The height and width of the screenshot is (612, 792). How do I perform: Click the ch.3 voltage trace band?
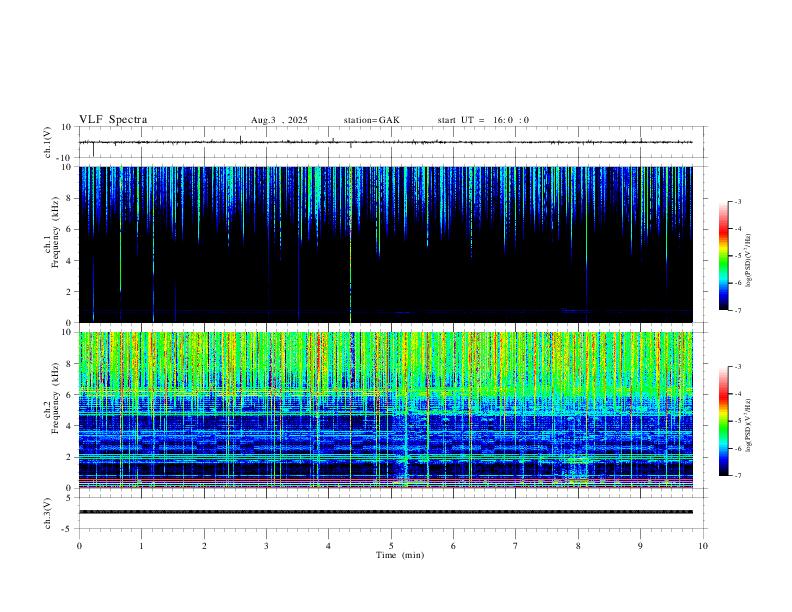click(x=385, y=512)
